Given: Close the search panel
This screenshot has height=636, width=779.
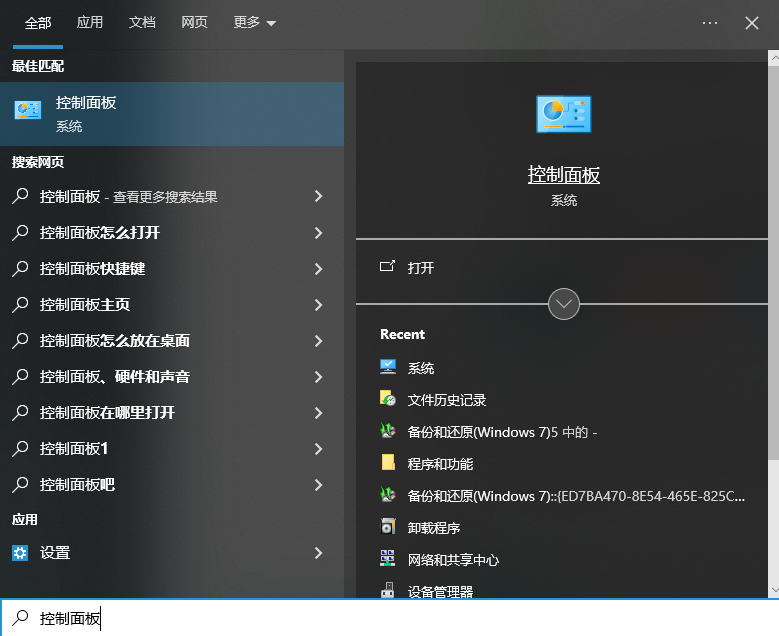Looking at the screenshot, I should point(752,23).
